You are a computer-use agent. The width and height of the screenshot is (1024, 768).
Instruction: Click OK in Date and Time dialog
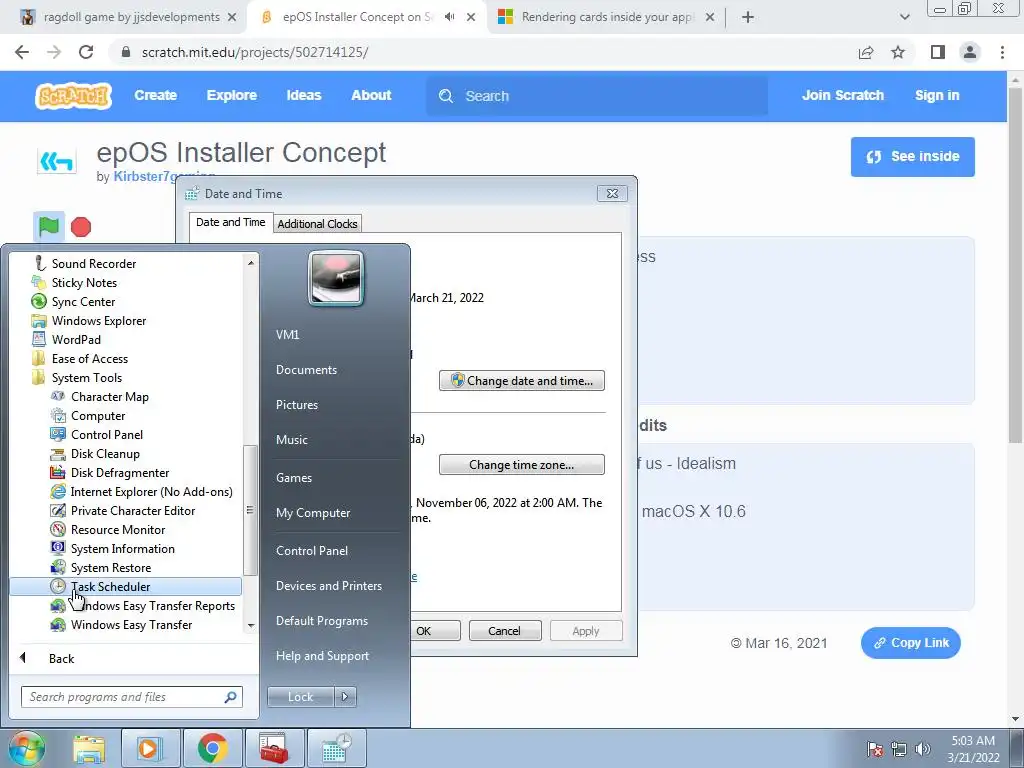click(x=434, y=631)
